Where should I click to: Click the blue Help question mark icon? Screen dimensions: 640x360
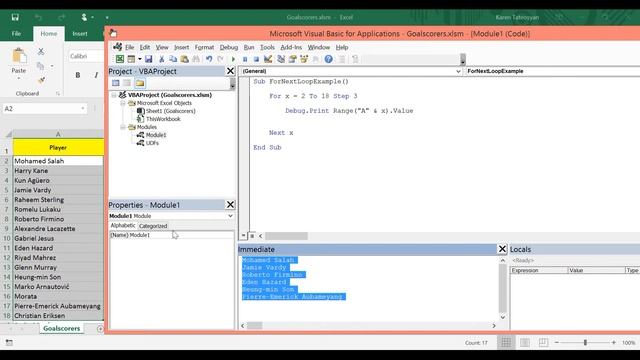point(329,59)
